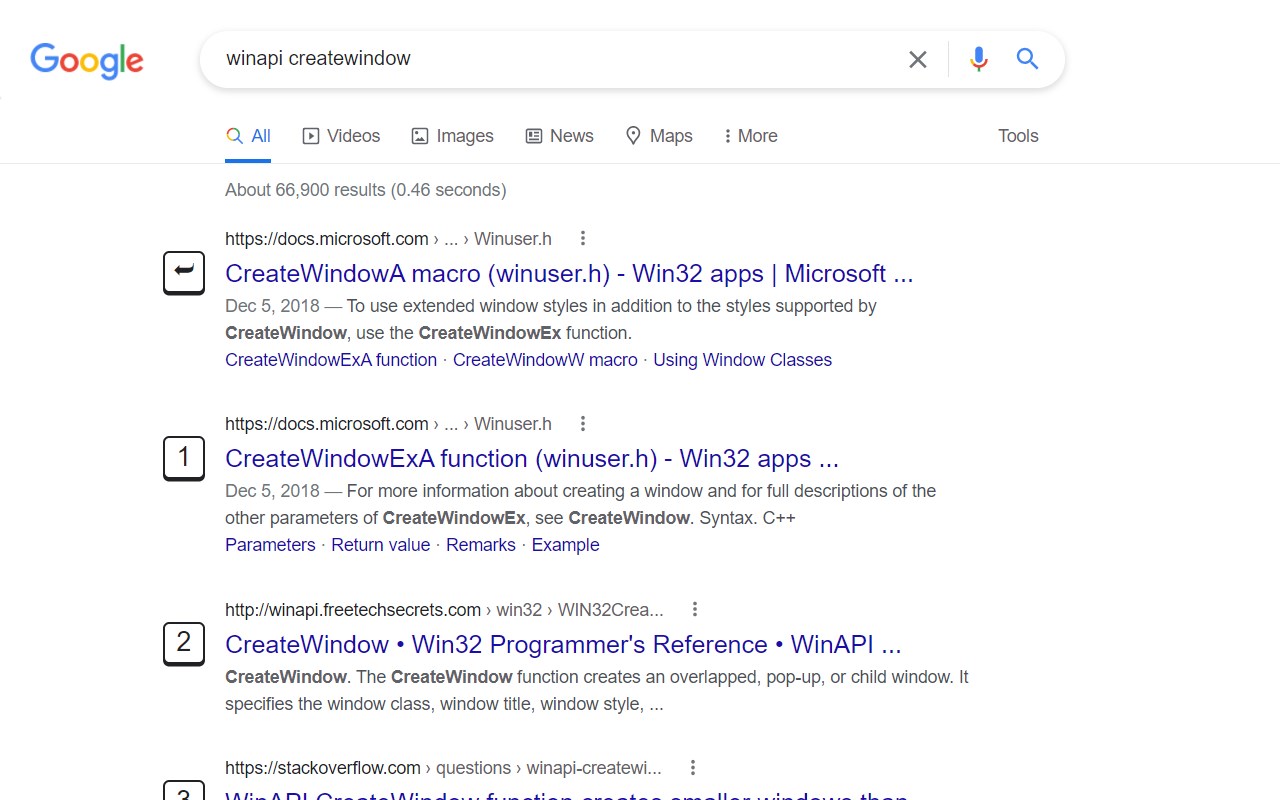This screenshot has width=1280, height=800.
Task: Open the Return value sitelink
Action: (x=380, y=545)
